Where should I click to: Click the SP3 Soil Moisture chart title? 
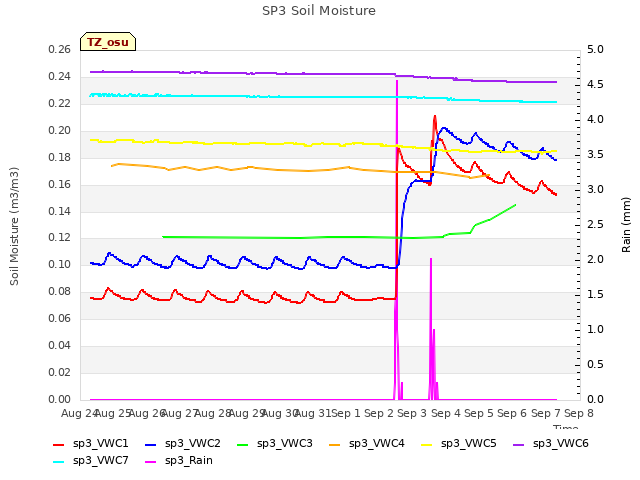tap(319, 11)
